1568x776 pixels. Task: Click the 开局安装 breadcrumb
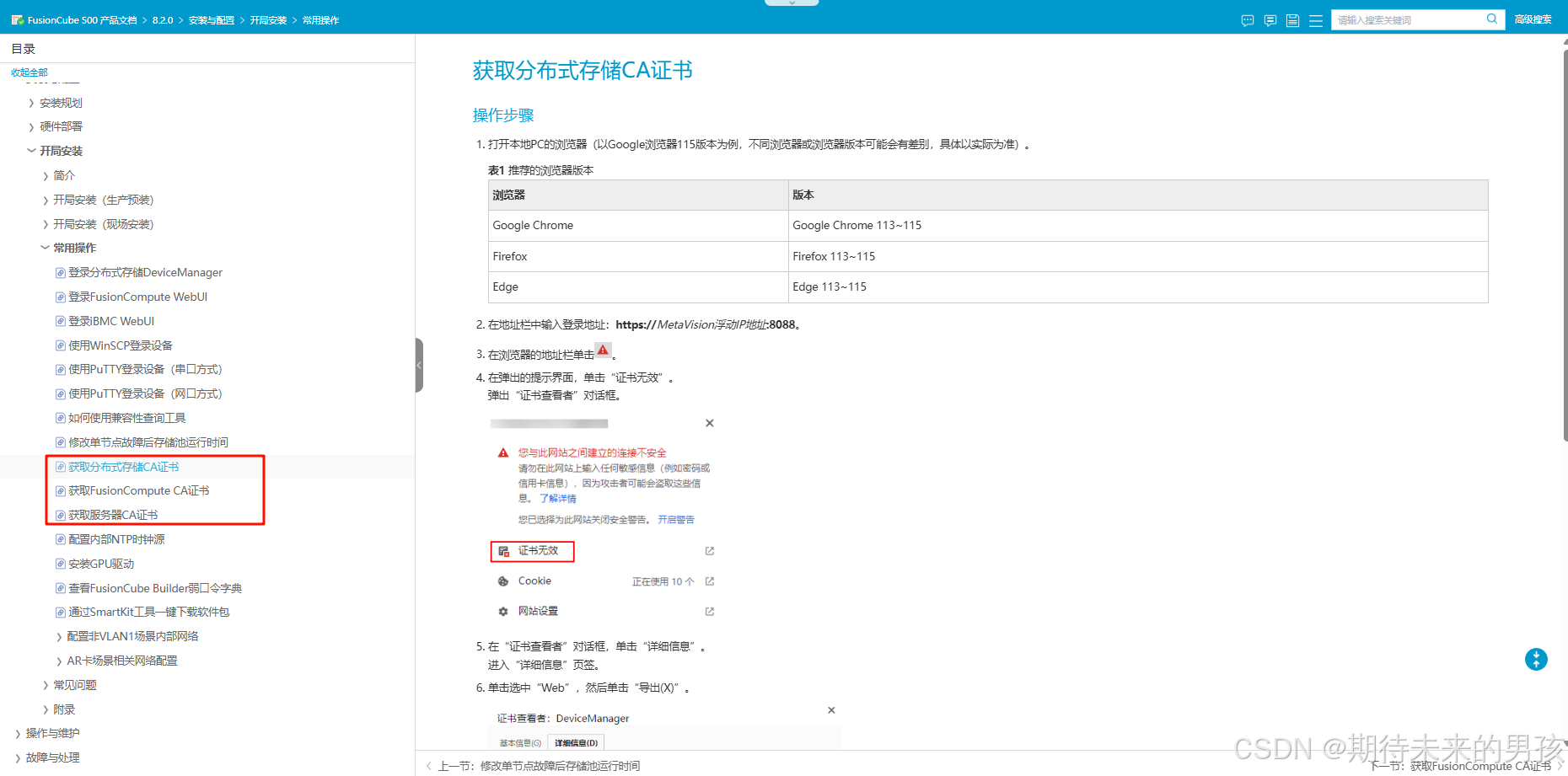pos(268,20)
